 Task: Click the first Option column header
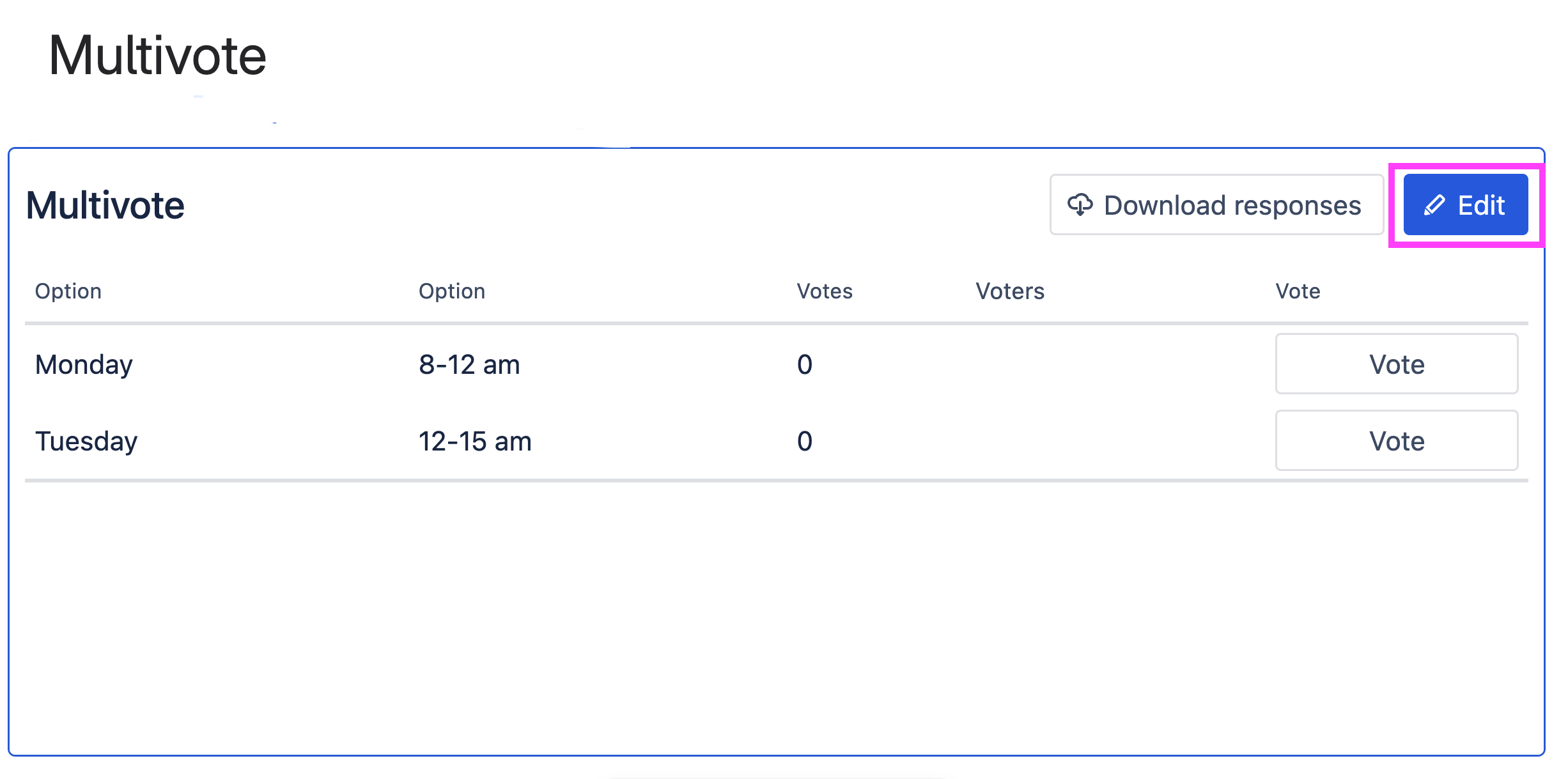[68, 291]
